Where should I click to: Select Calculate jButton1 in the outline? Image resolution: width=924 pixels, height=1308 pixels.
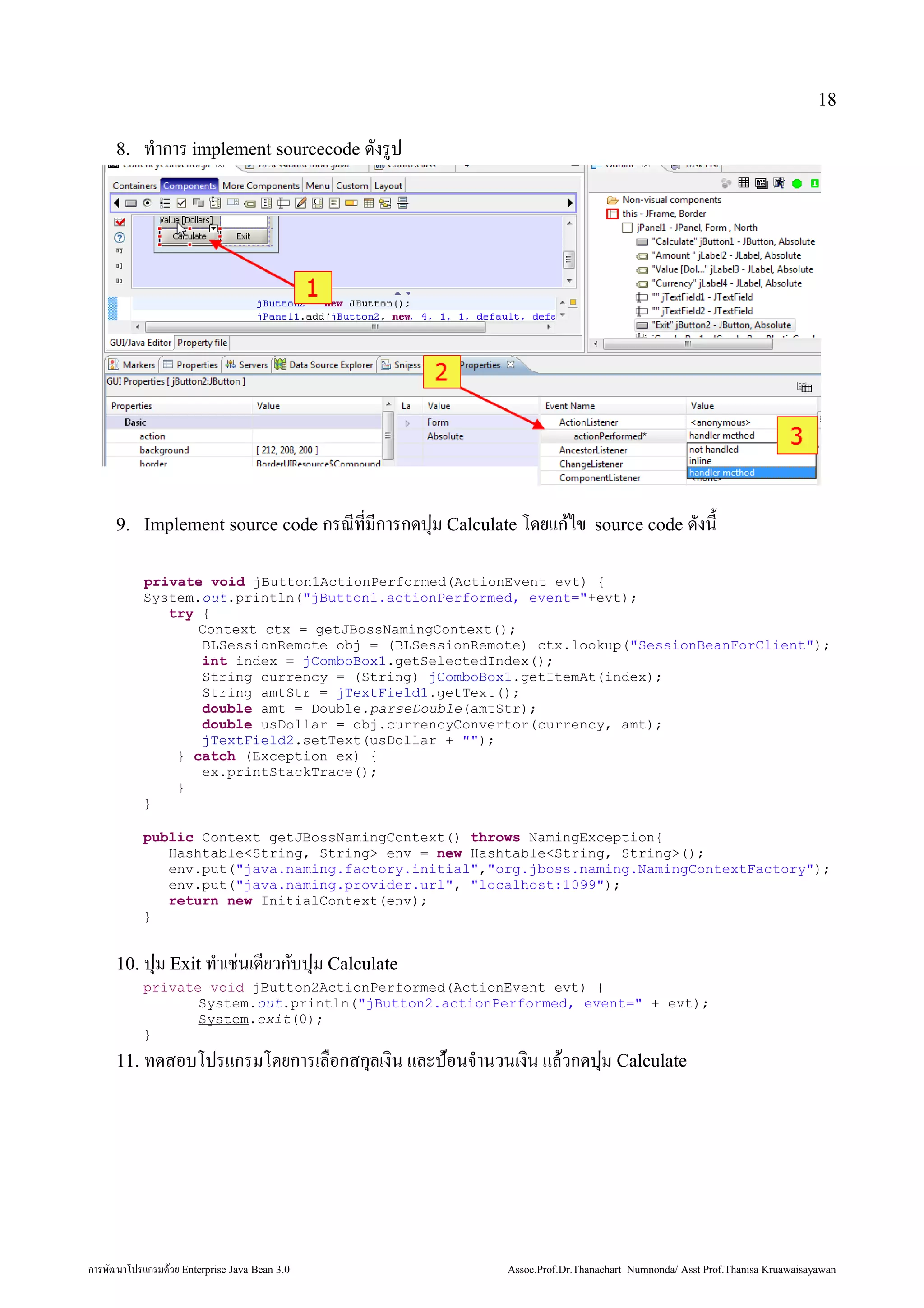725,241
